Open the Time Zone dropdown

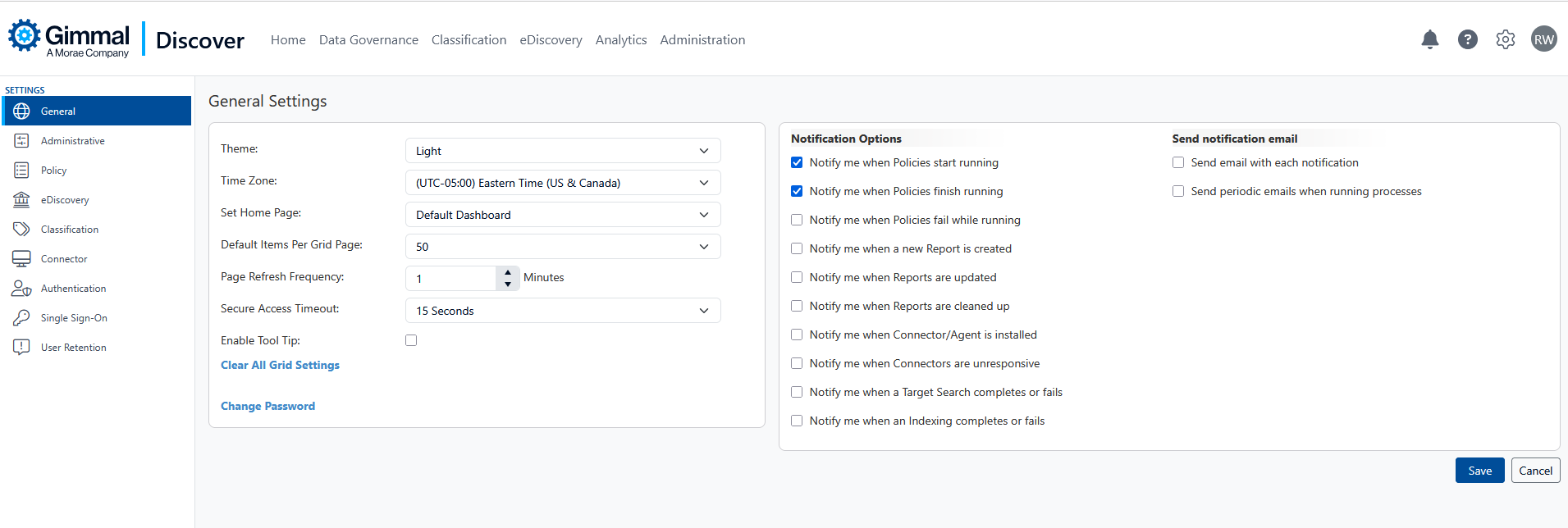click(x=563, y=183)
